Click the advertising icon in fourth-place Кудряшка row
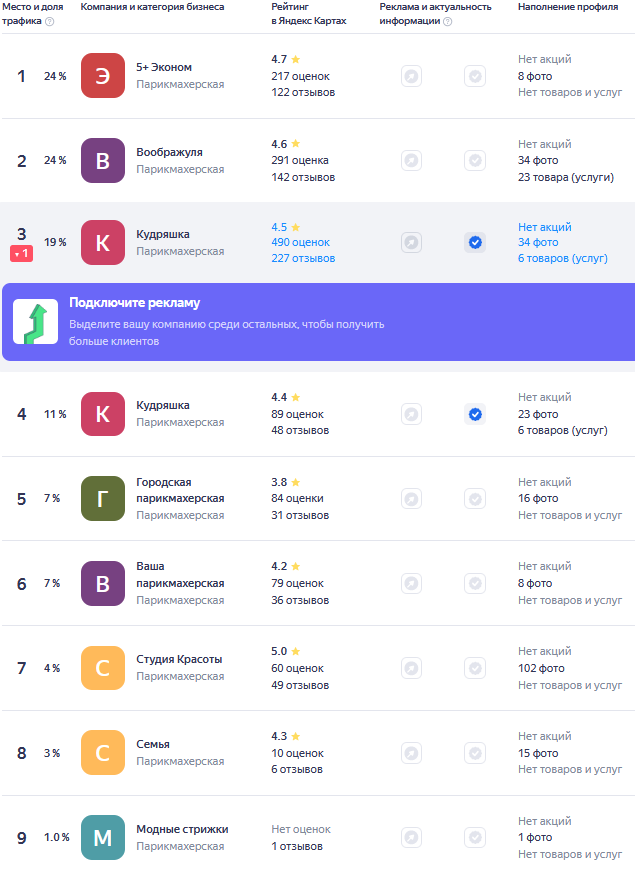 411,414
